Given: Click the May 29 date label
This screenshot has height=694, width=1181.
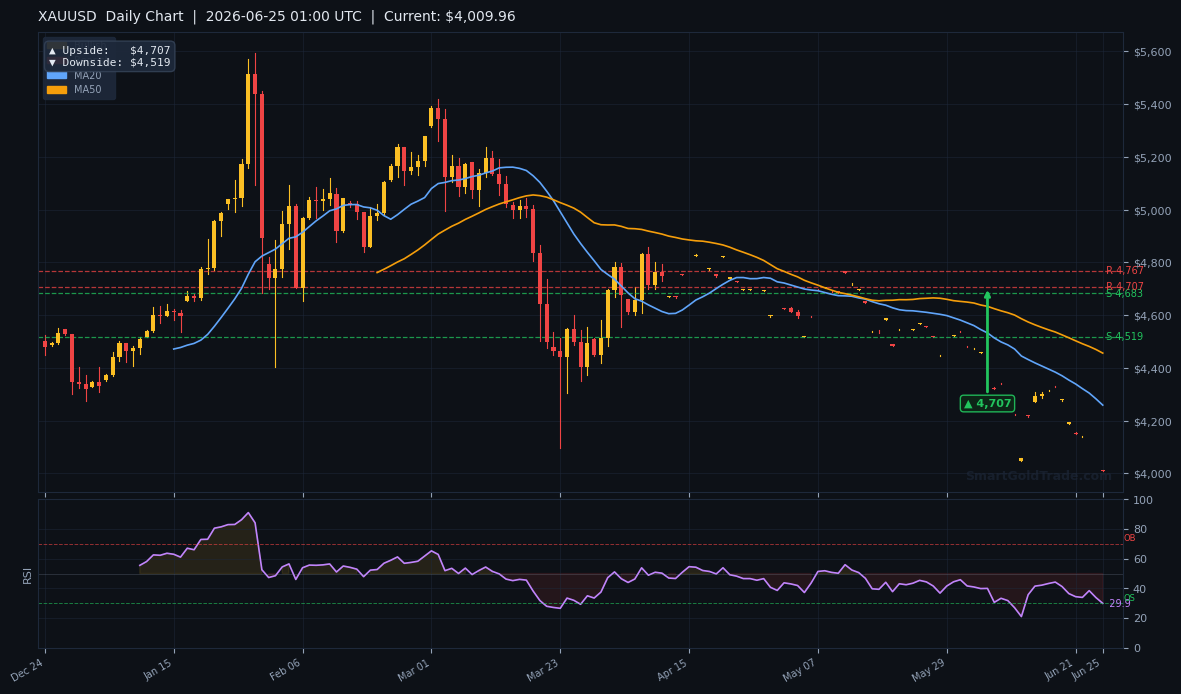Looking at the screenshot, I should pyautogui.click(x=929, y=670).
